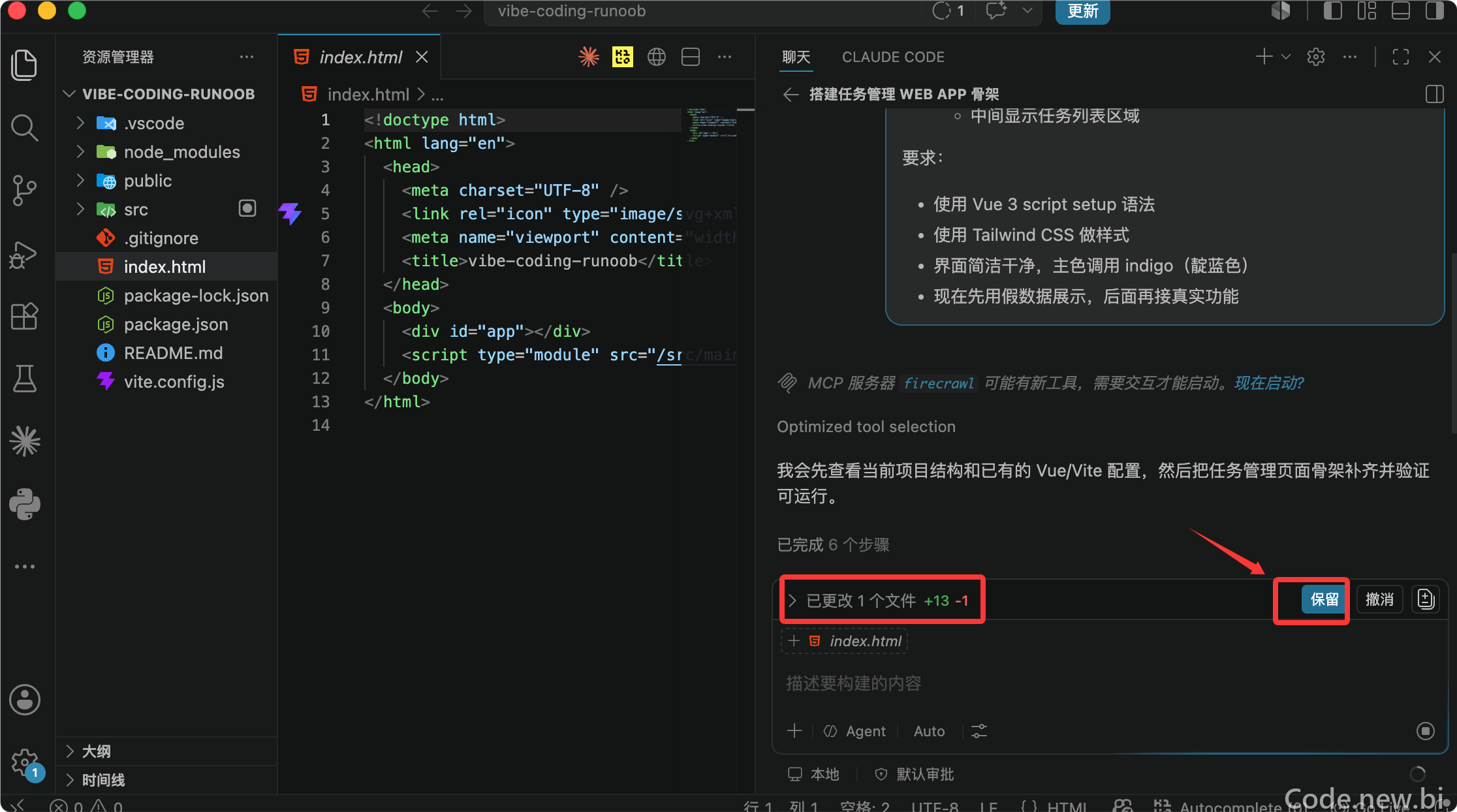
Task: Click the editor minimap
Action: click(712, 125)
